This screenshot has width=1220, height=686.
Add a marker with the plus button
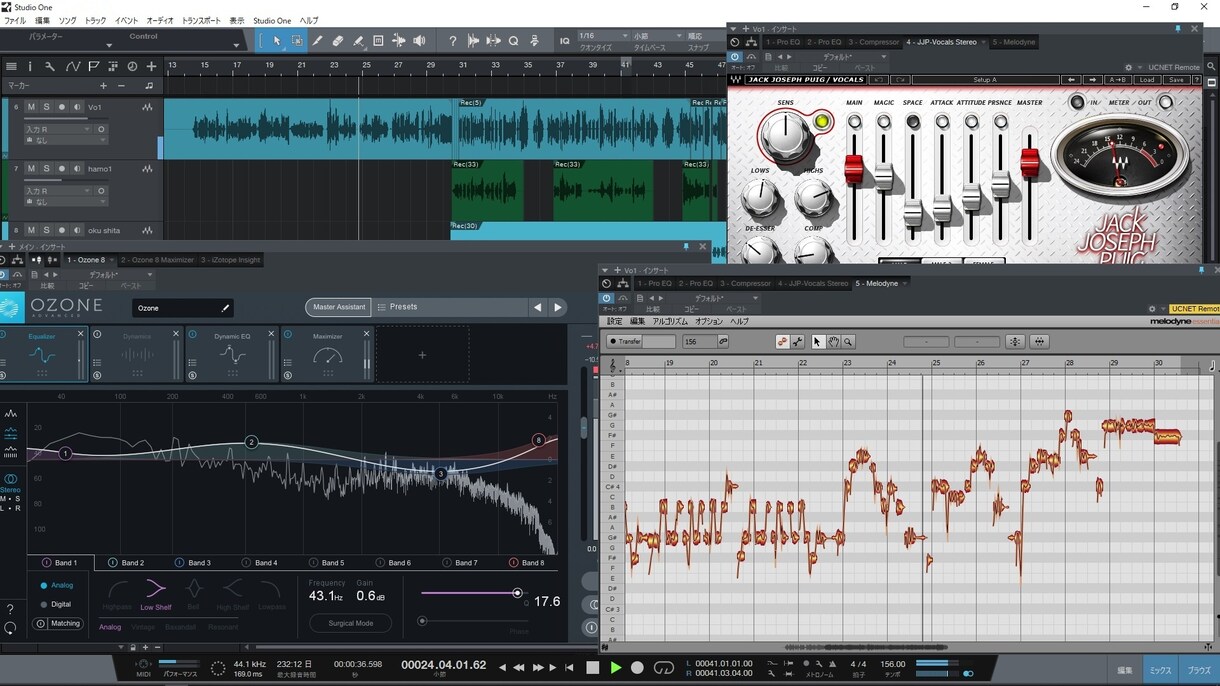click(x=103, y=86)
